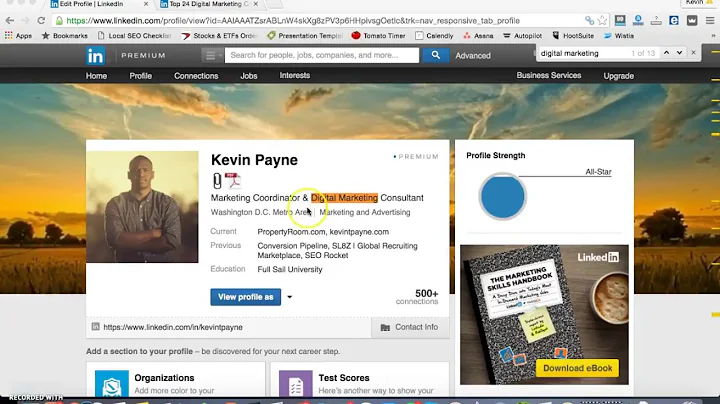Click Full Sail University education text
Image resolution: width=720 pixels, height=404 pixels.
point(290,269)
